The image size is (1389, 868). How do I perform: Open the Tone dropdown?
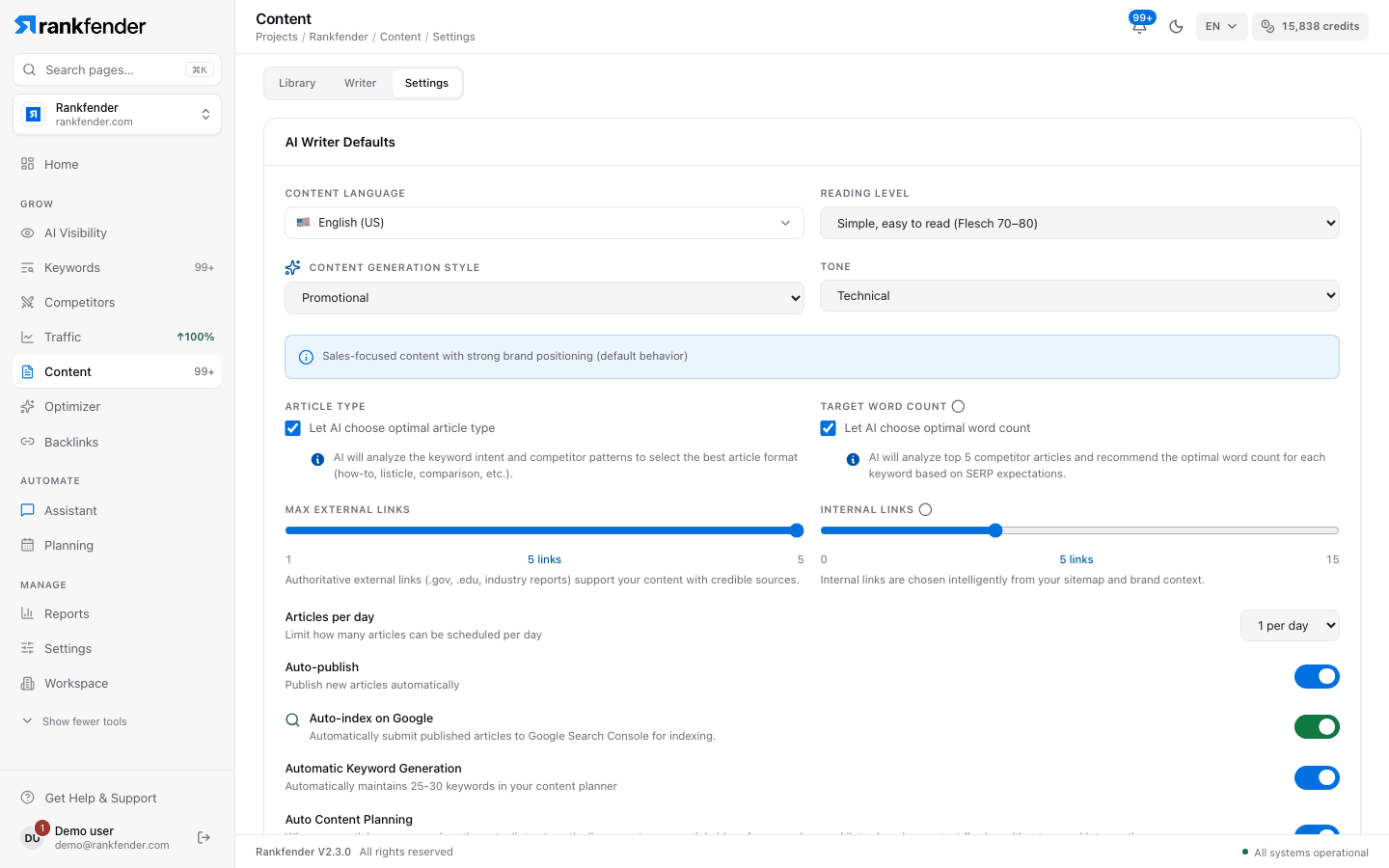[1079, 296]
